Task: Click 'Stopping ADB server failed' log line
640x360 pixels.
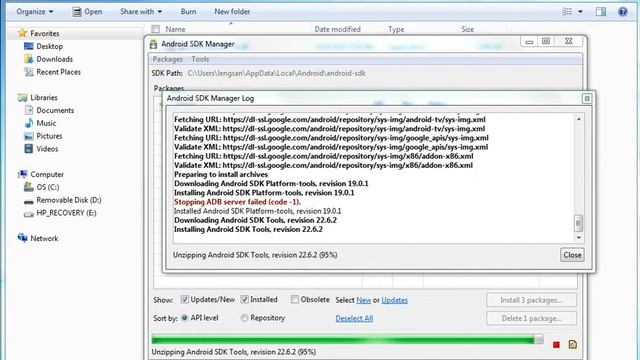Action: (x=237, y=202)
